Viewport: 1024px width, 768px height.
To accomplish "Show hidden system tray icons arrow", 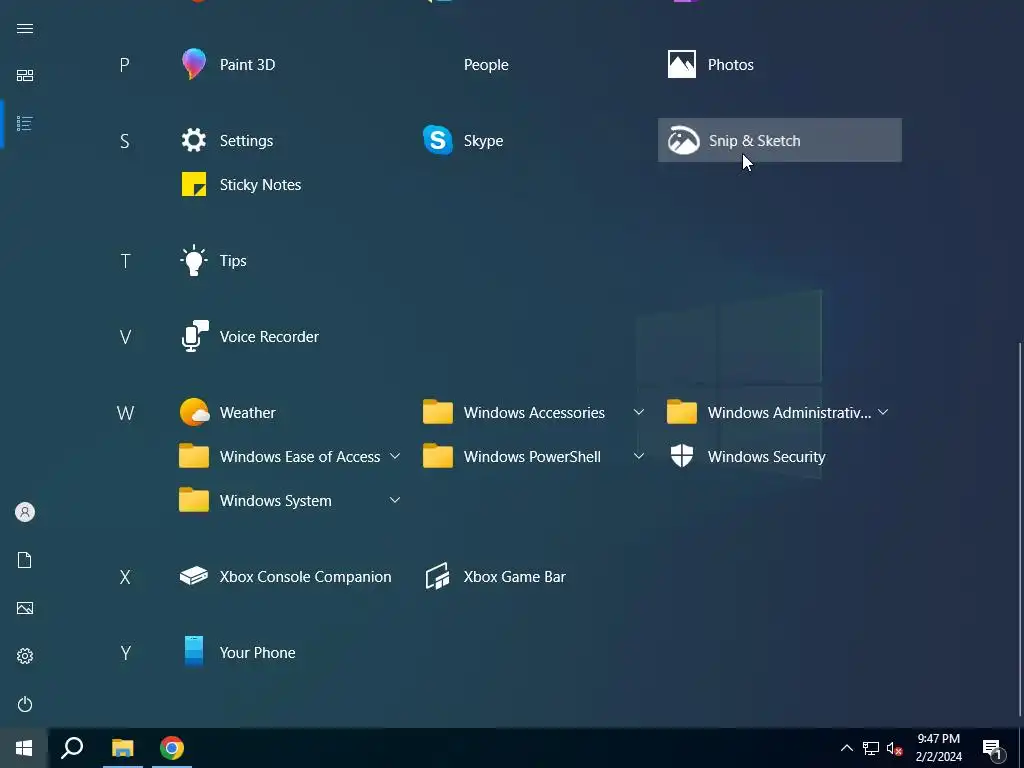I will (x=846, y=748).
